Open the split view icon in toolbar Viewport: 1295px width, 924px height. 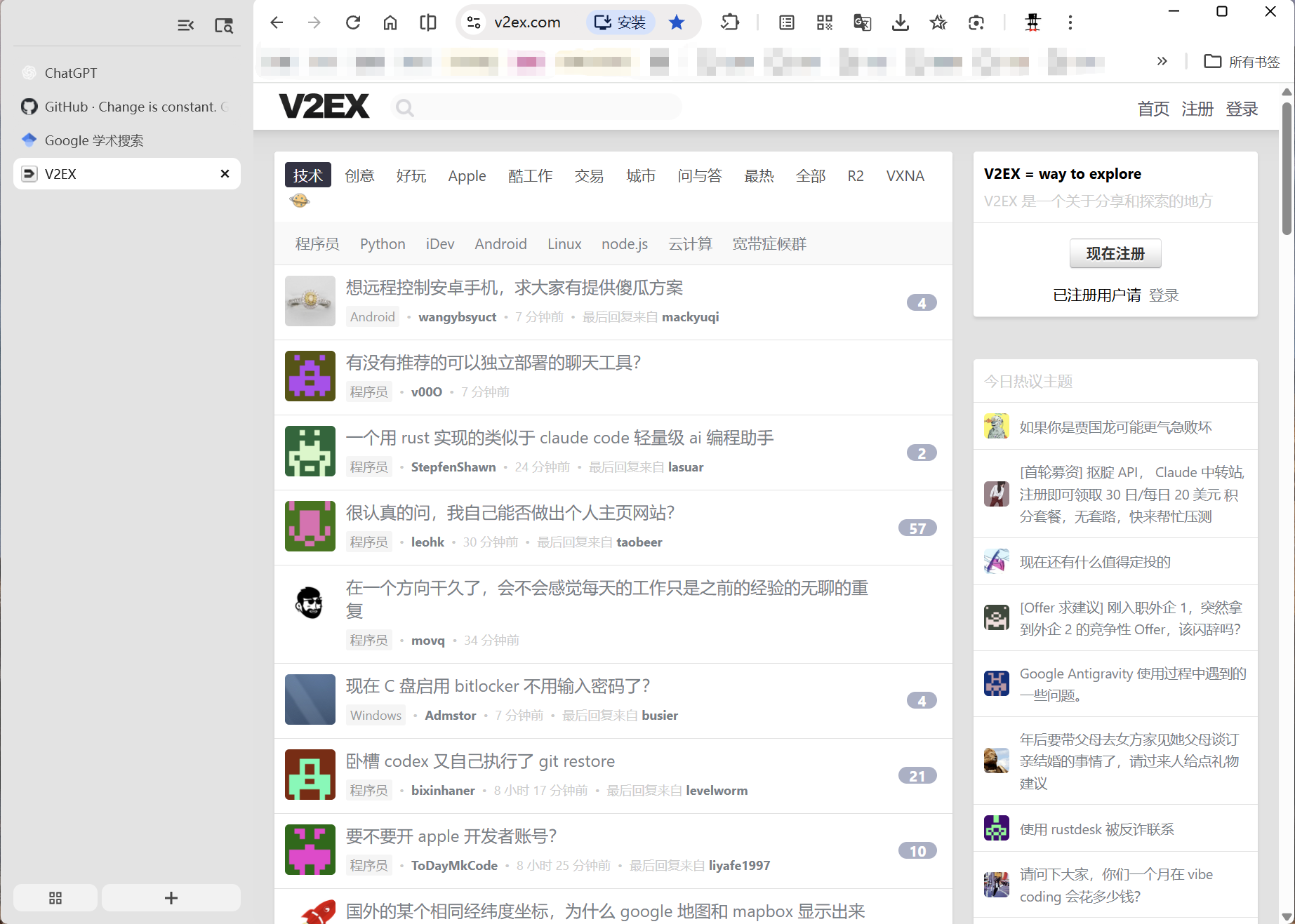(427, 22)
